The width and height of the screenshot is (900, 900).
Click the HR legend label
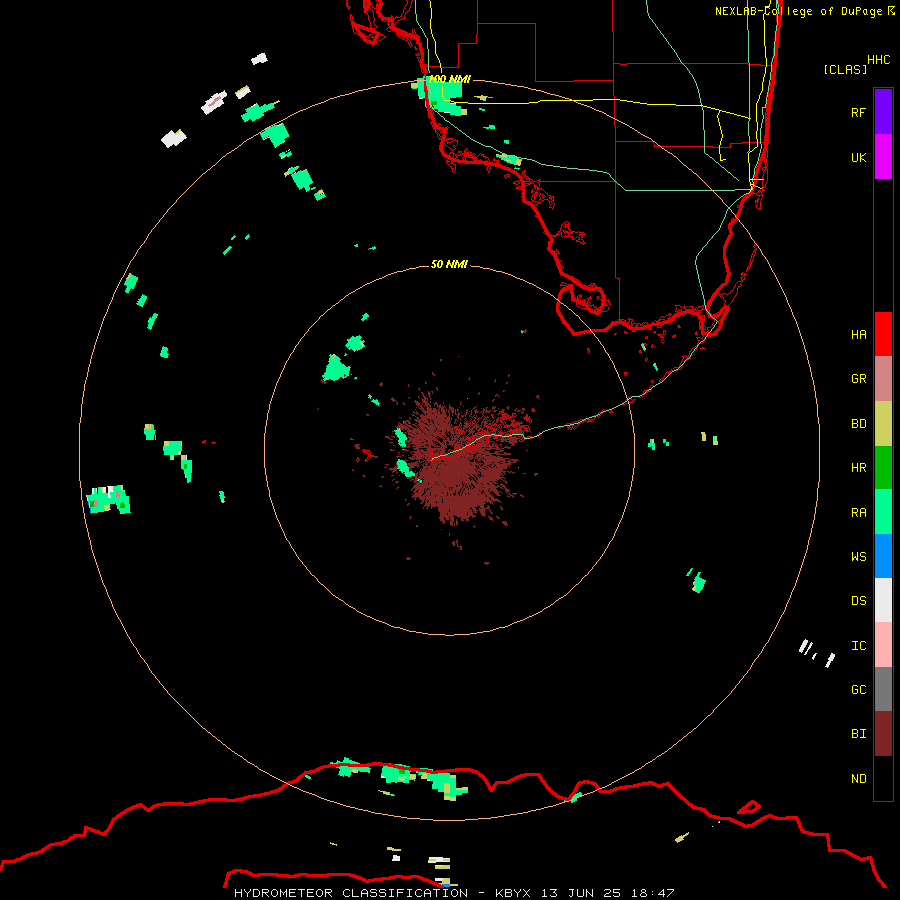858,468
